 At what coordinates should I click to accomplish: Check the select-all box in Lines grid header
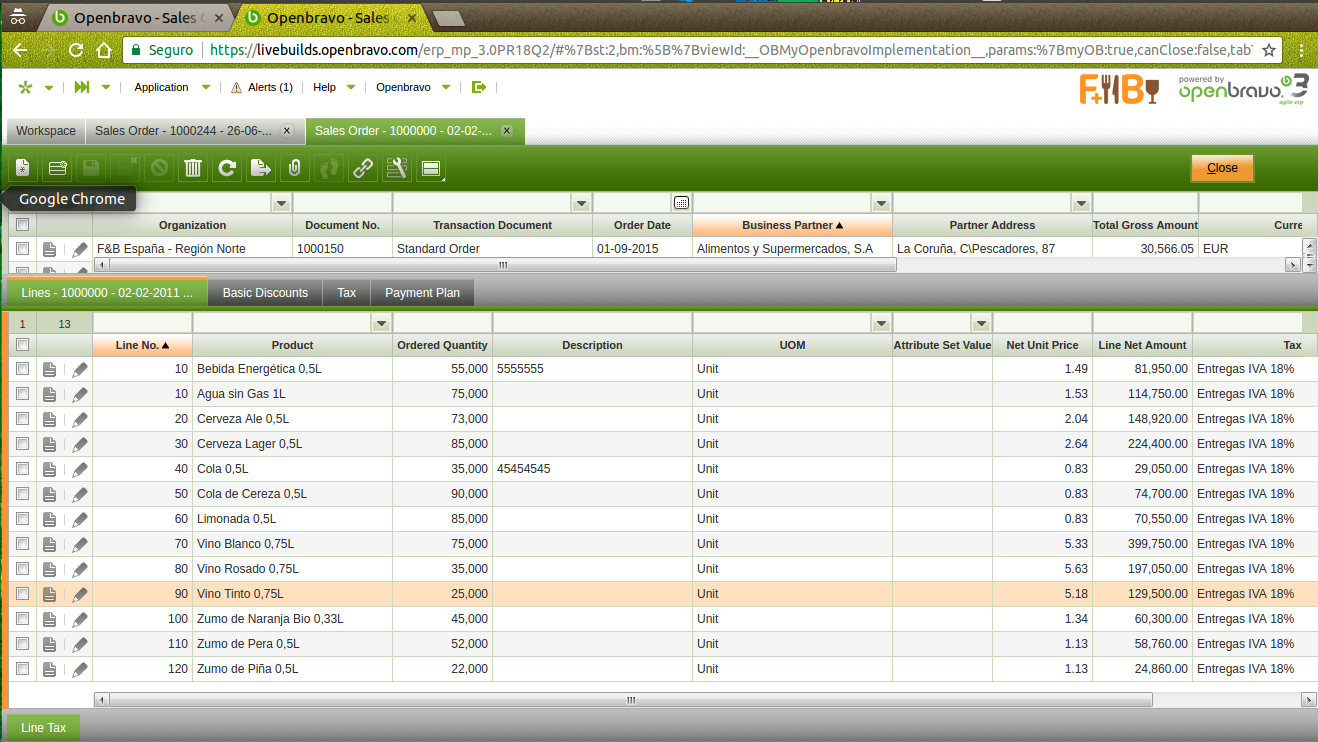tap(22, 345)
